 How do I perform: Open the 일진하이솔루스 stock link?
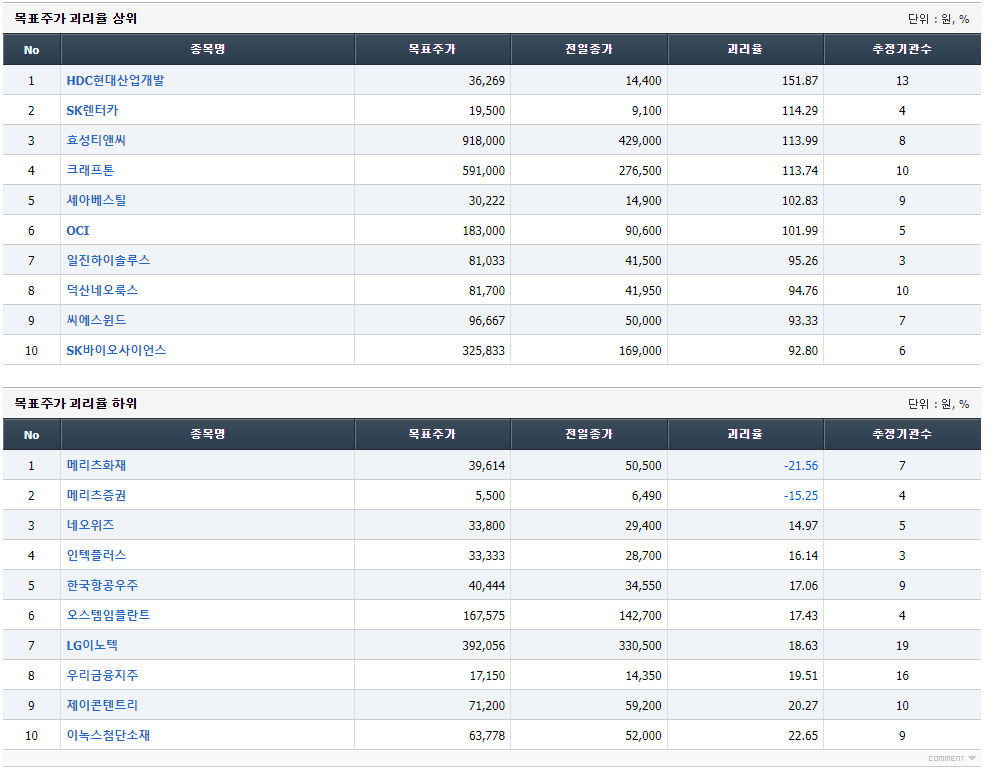click(x=108, y=260)
